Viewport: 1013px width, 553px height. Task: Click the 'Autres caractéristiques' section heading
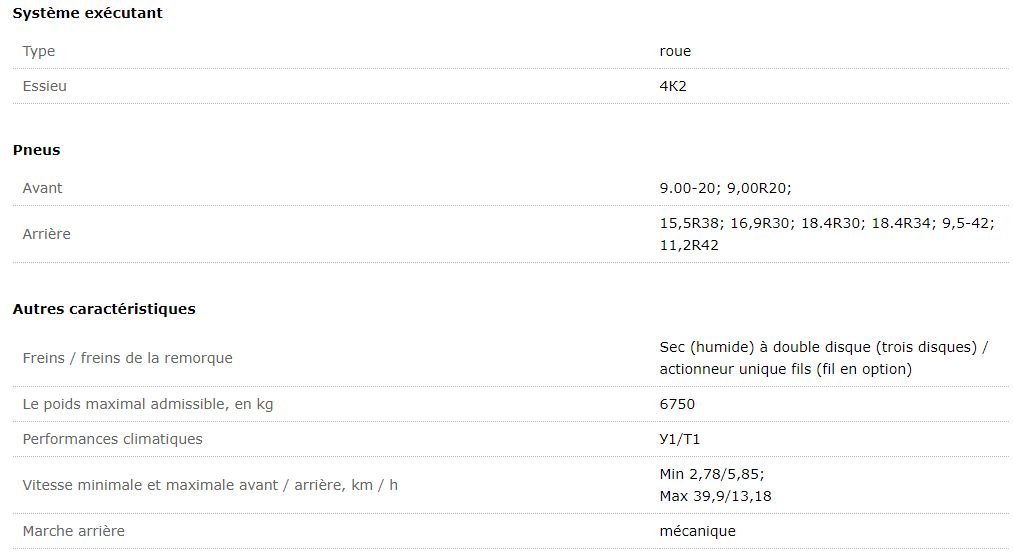pyautogui.click(x=104, y=309)
